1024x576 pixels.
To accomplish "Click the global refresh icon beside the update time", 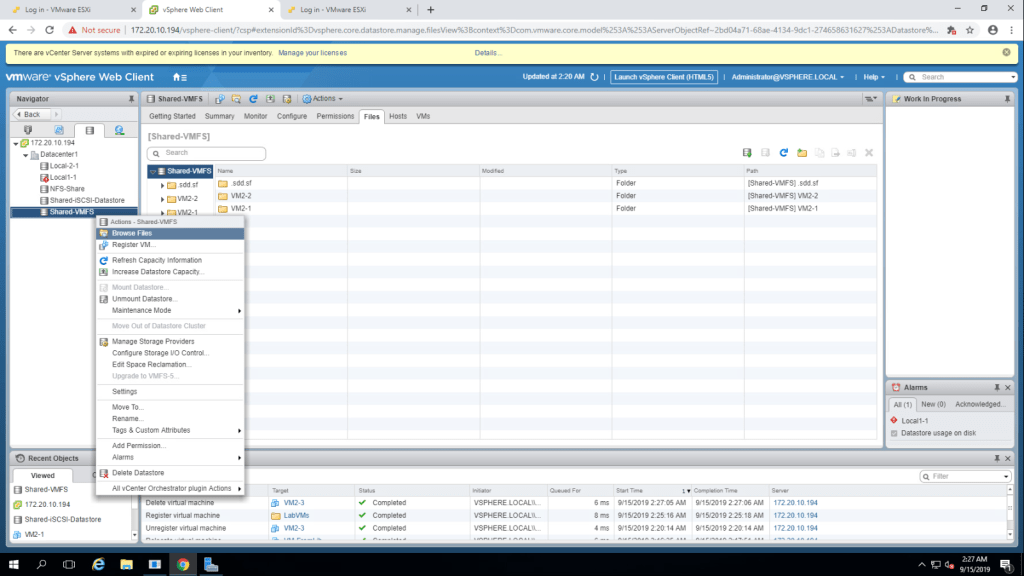I will [594, 77].
